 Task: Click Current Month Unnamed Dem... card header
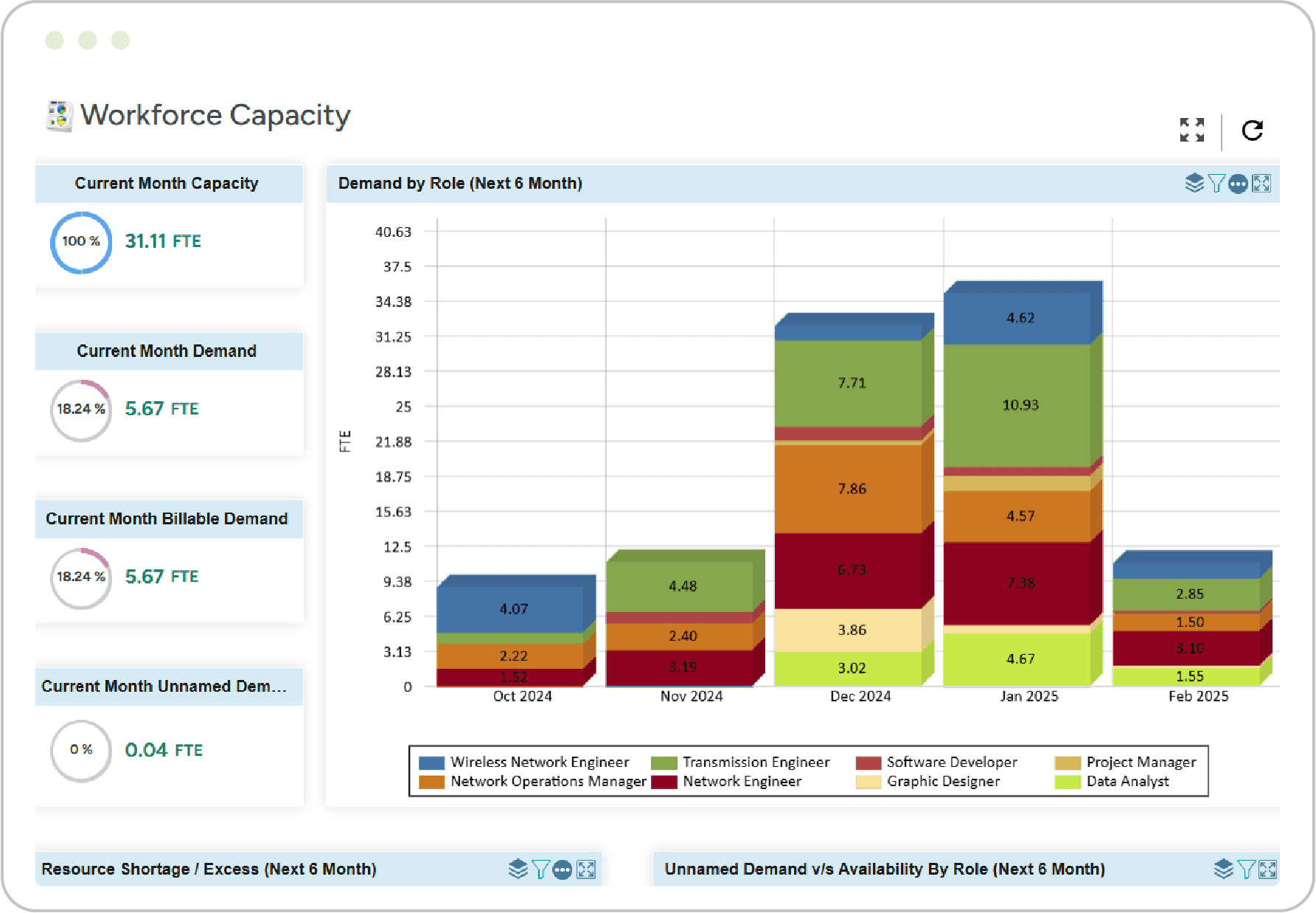(169, 687)
